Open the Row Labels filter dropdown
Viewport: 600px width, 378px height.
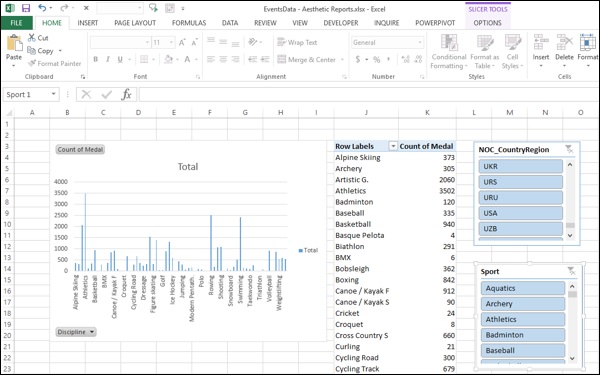click(x=393, y=146)
